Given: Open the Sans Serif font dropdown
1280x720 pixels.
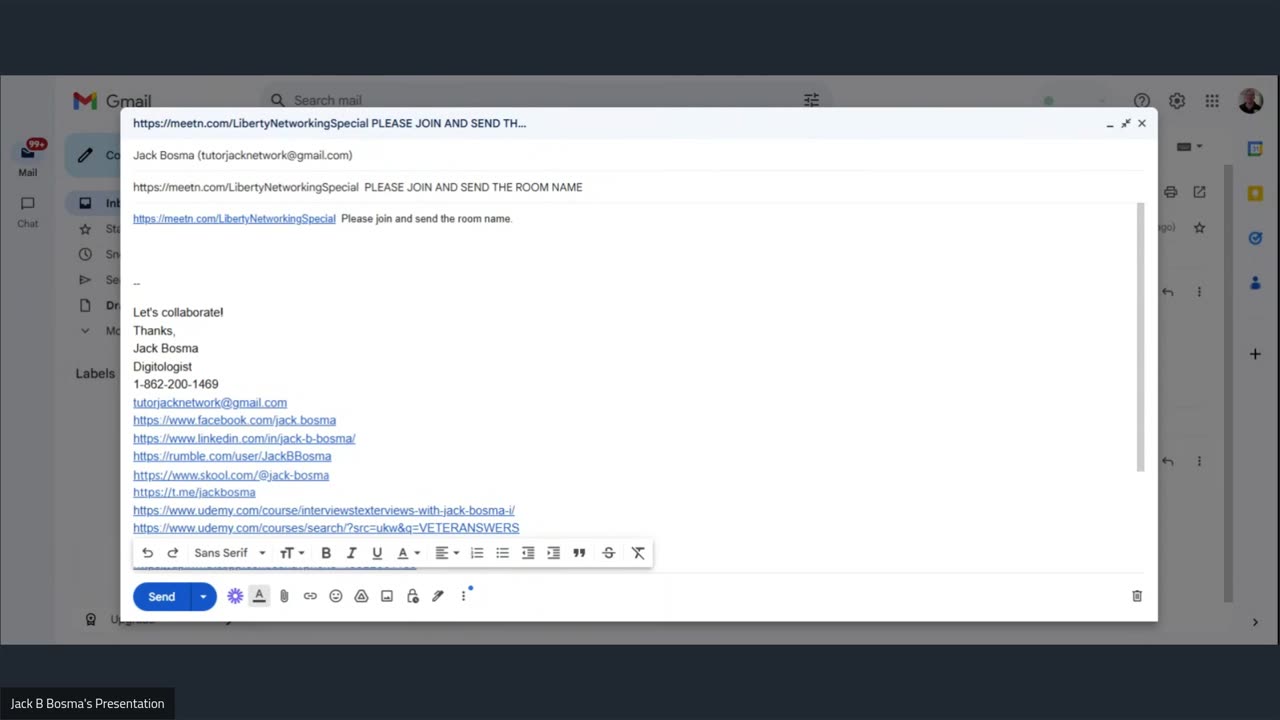Looking at the screenshot, I should pyautogui.click(x=230, y=553).
